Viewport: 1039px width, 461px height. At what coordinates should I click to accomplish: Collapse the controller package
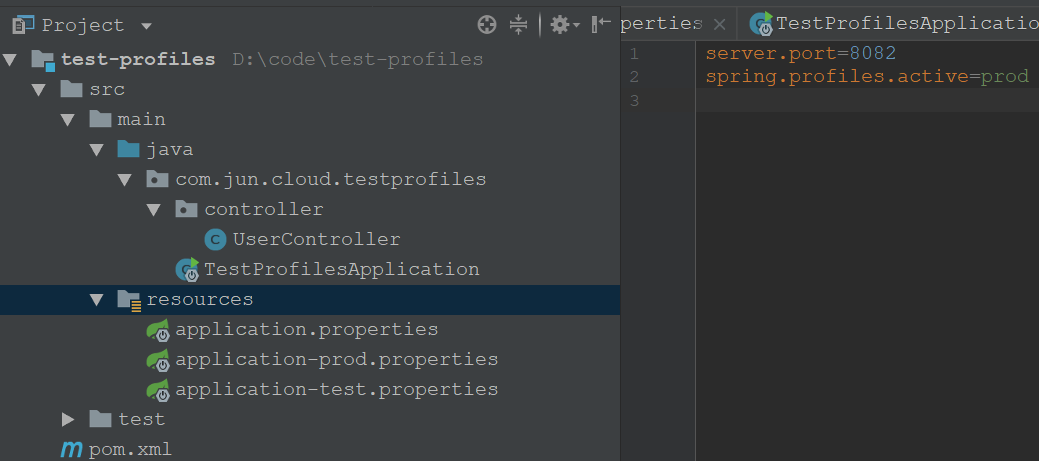[x=154, y=210]
